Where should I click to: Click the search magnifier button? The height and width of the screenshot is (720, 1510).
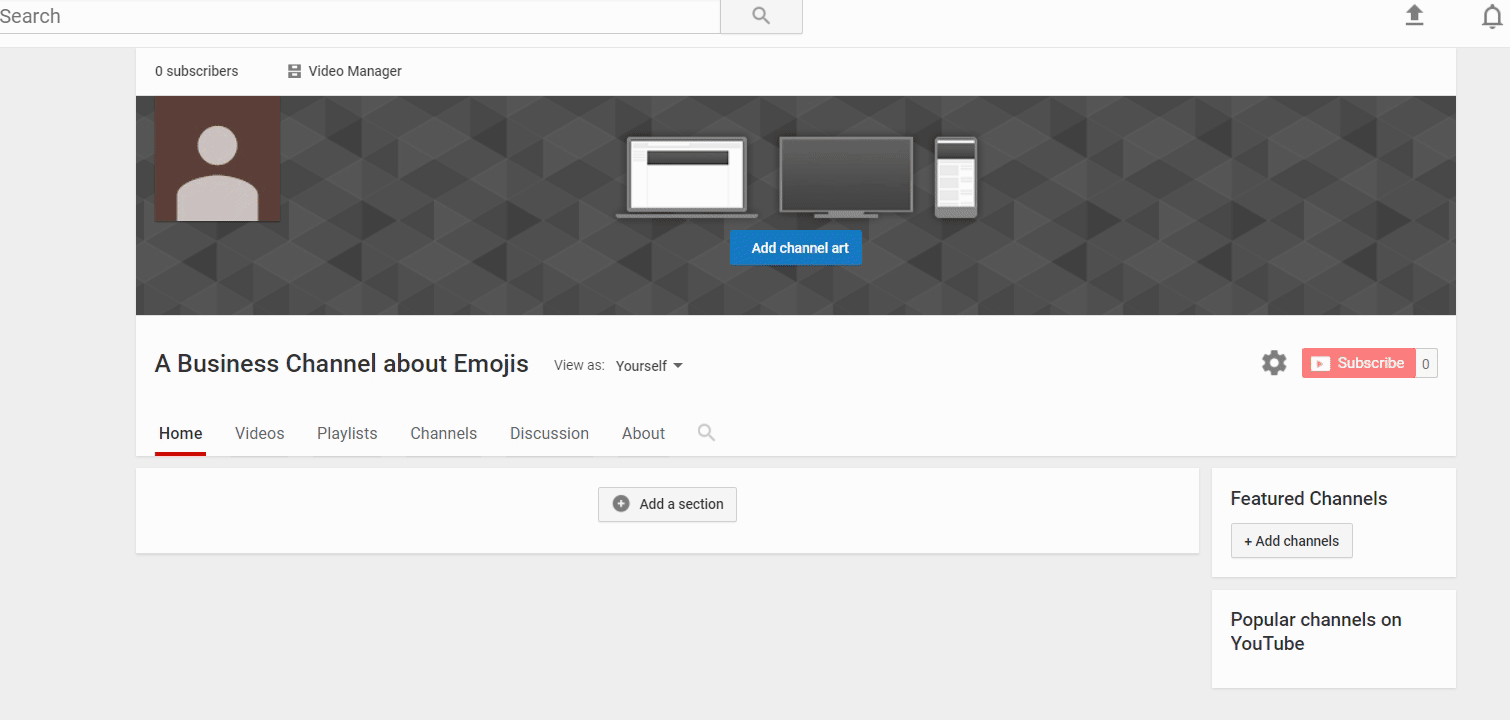761,16
